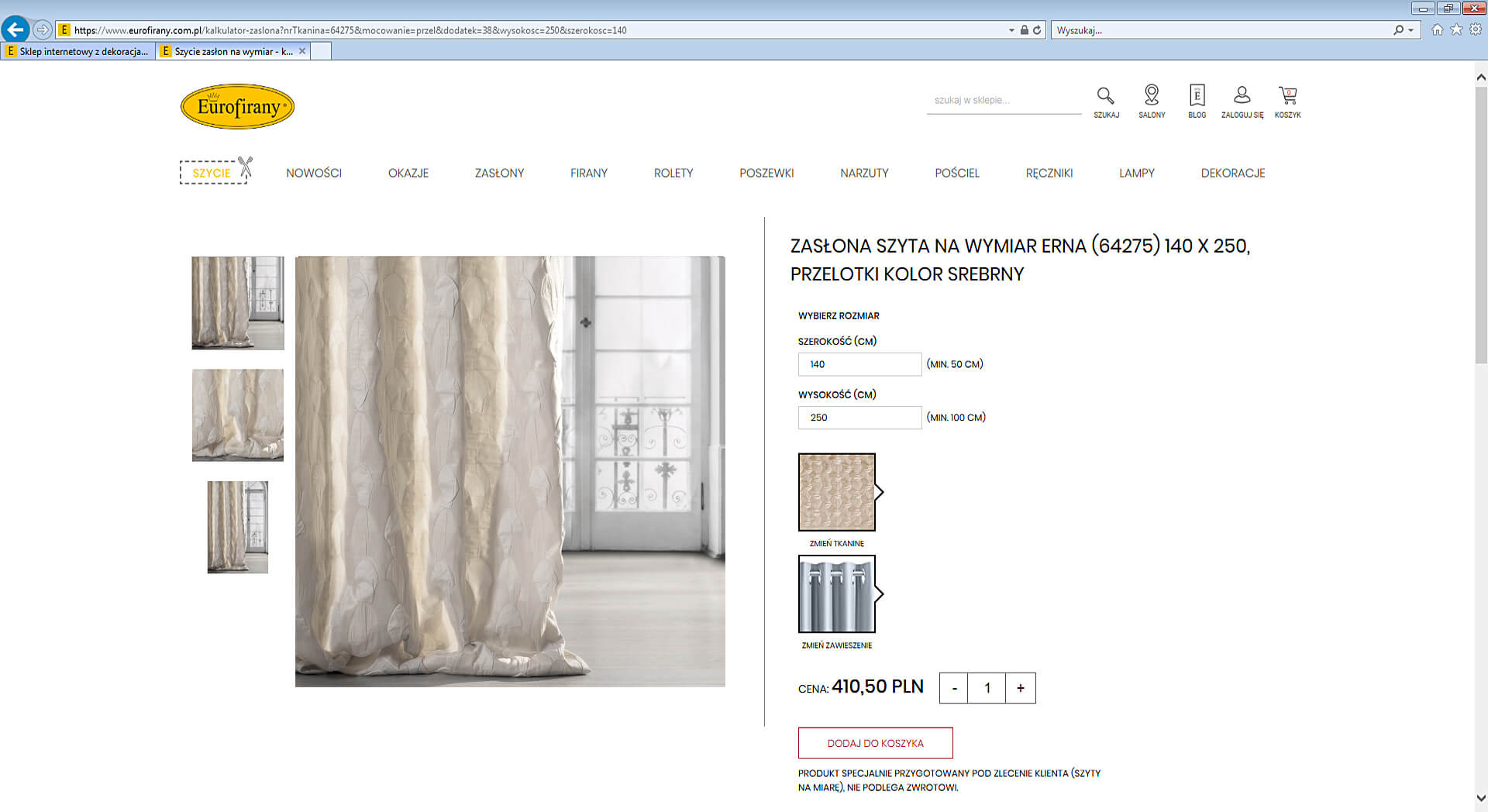Click the Zaloguj się user icon
Screen dimensions: 1488x812
tap(1242, 96)
